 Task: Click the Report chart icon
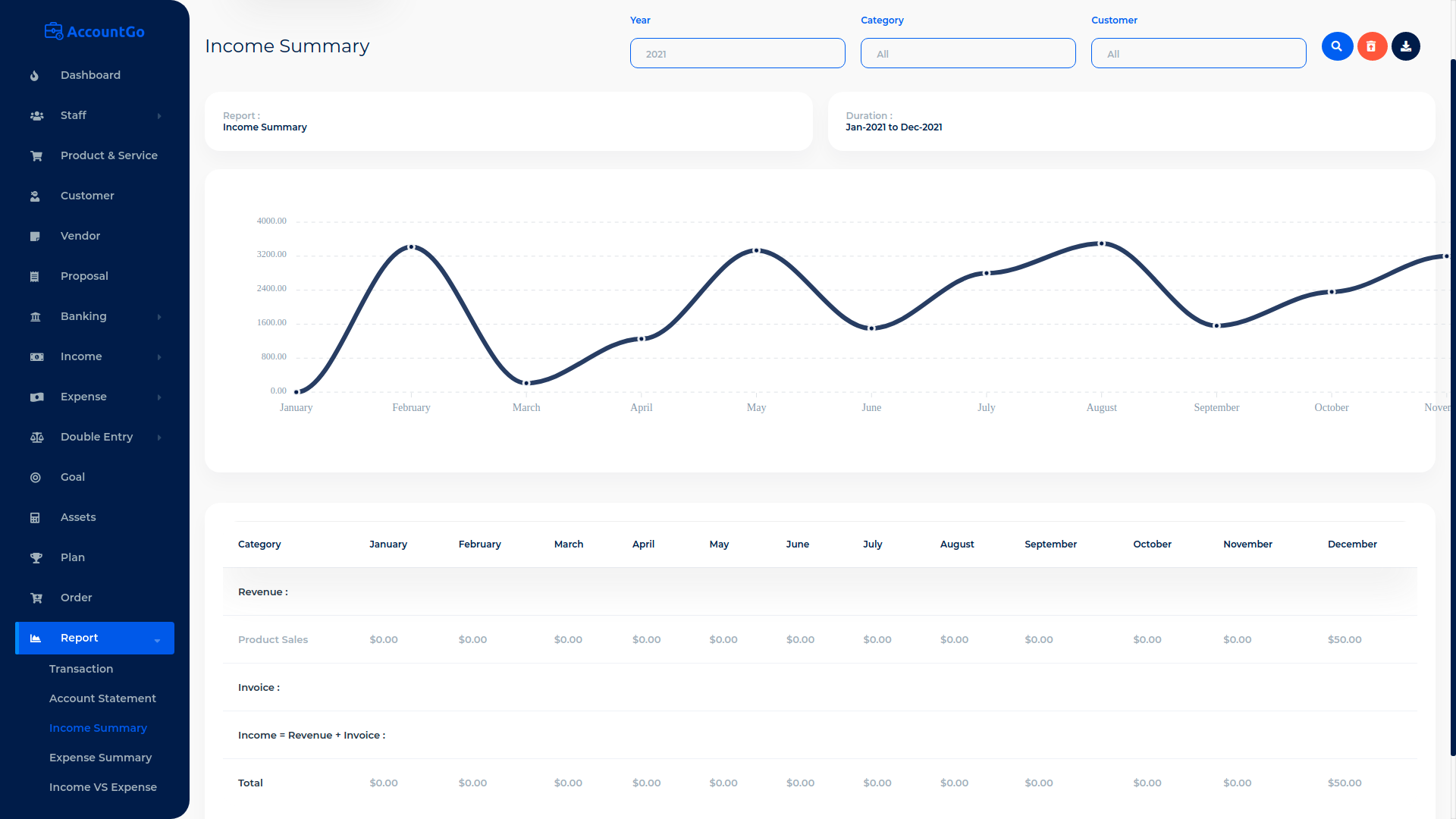[x=36, y=639]
